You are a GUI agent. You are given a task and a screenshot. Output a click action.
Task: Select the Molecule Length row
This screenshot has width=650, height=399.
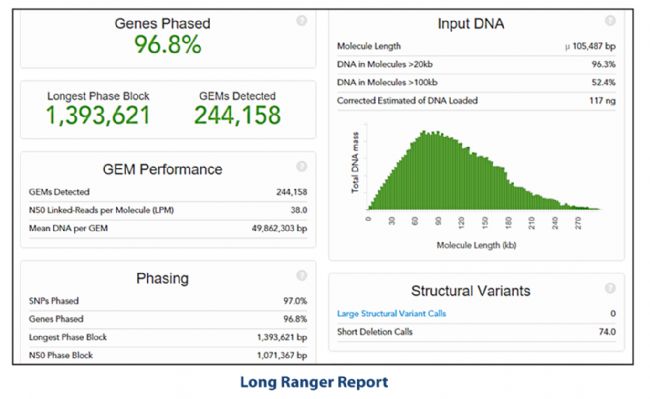coord(476,46)
